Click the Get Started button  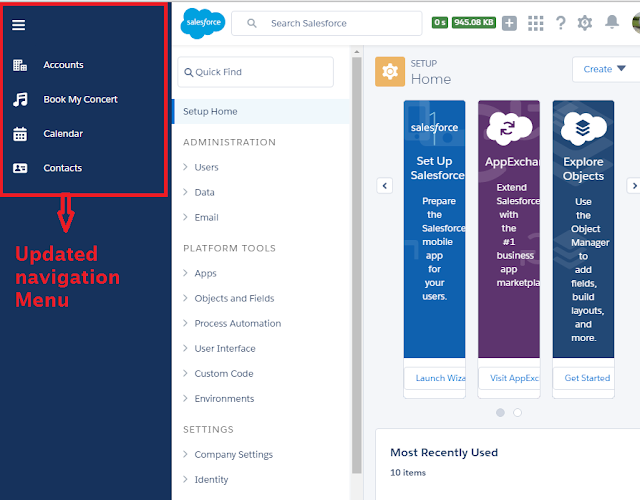click(x=584, y=378)
